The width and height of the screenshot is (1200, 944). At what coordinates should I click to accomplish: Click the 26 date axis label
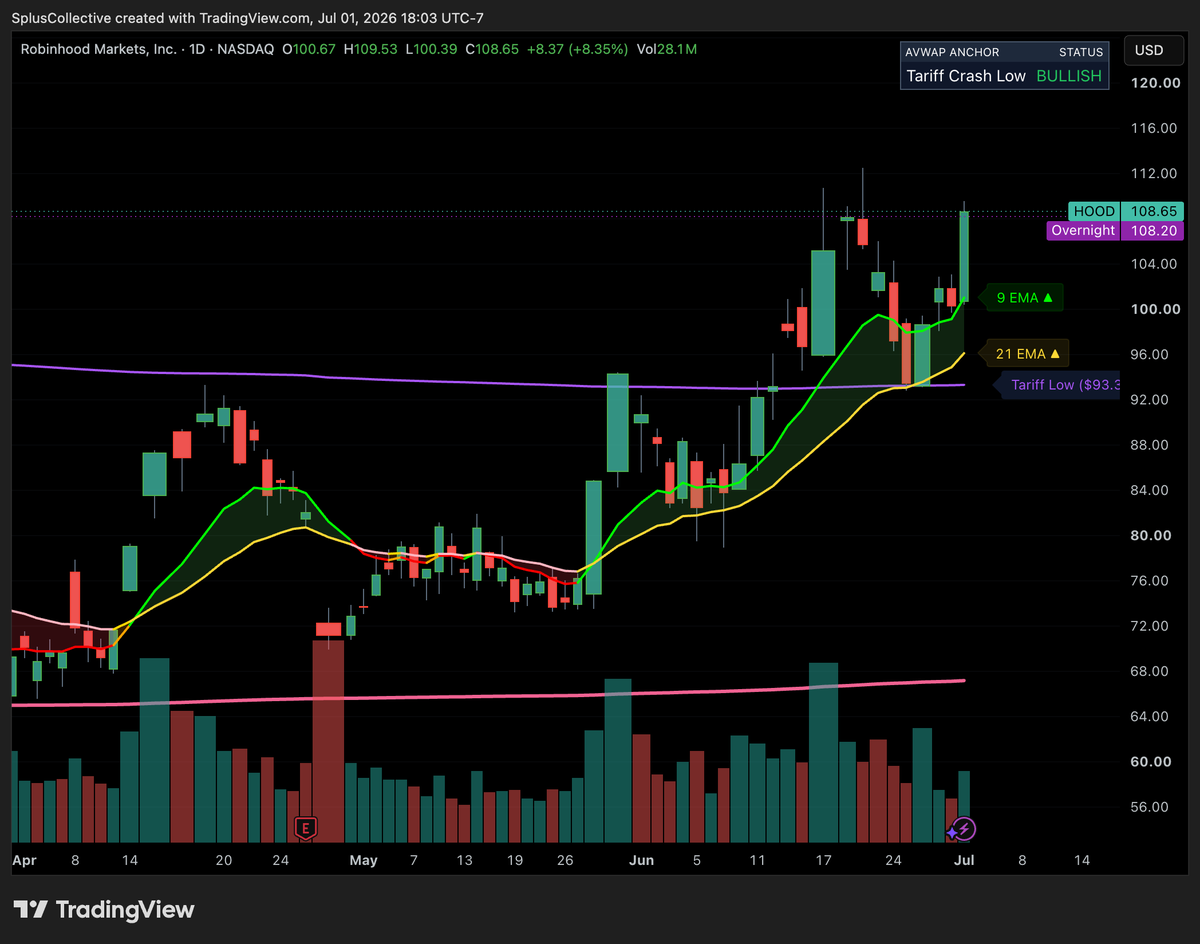(565, 860)
